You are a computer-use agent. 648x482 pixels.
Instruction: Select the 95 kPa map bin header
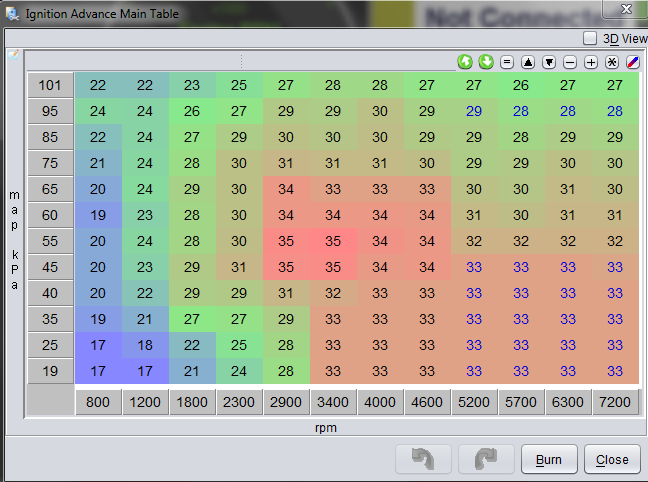point(50,111)
